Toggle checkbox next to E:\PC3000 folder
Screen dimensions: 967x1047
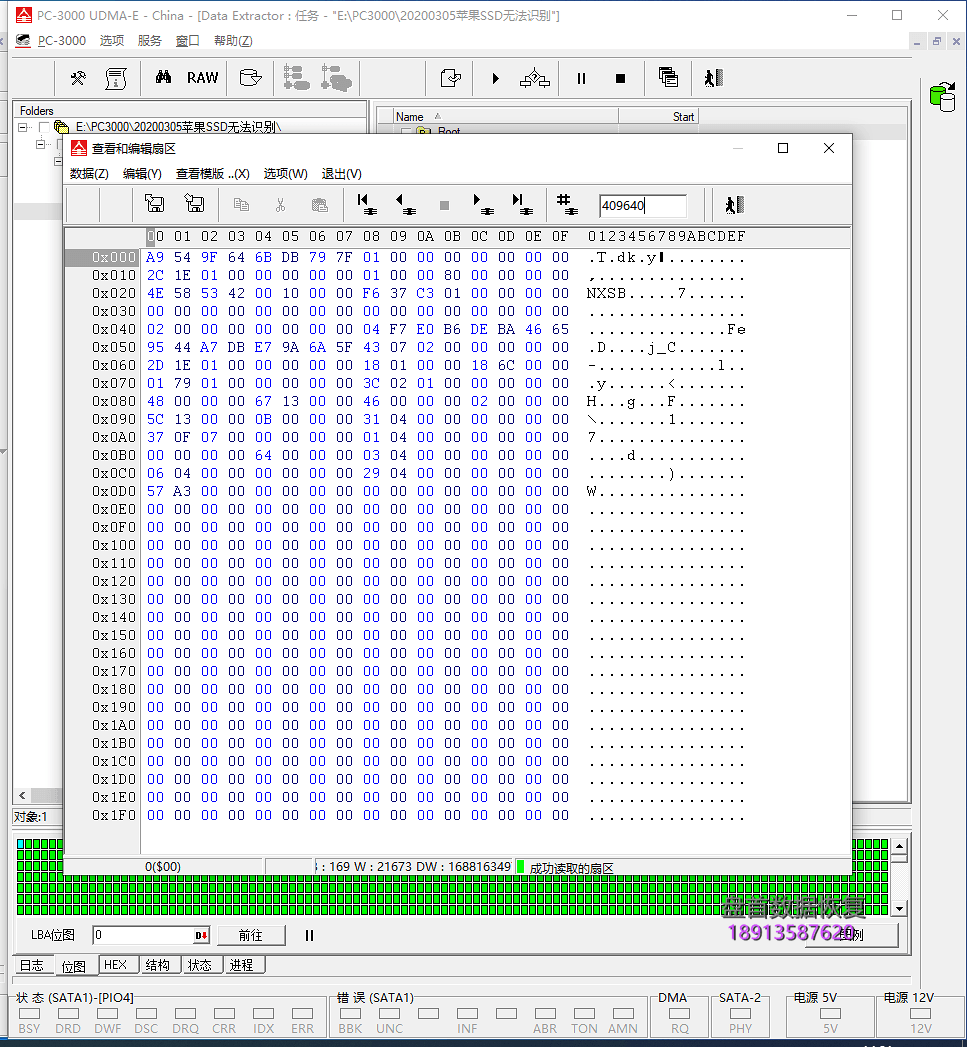pyautogui.click(x=44, y=127)
